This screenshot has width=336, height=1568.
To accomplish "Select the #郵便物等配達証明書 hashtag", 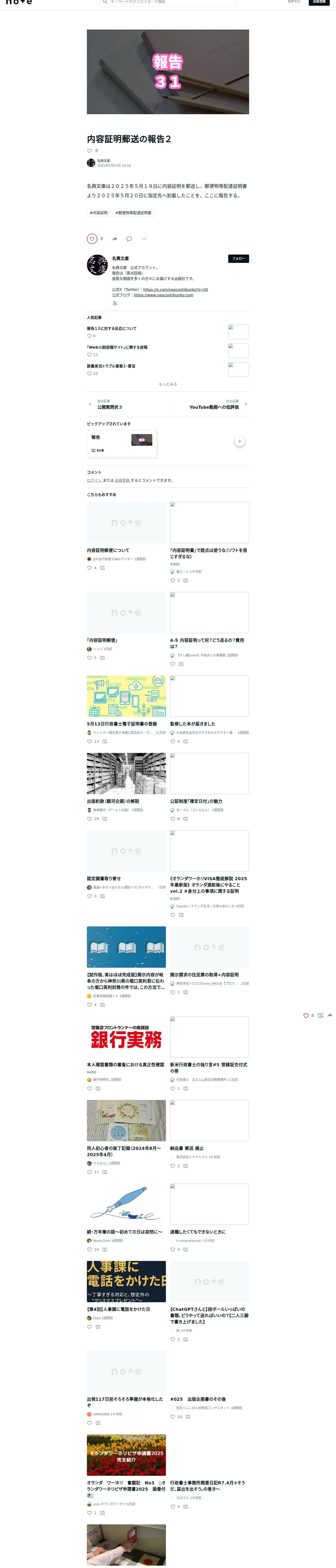I will (x=133, y=212).
